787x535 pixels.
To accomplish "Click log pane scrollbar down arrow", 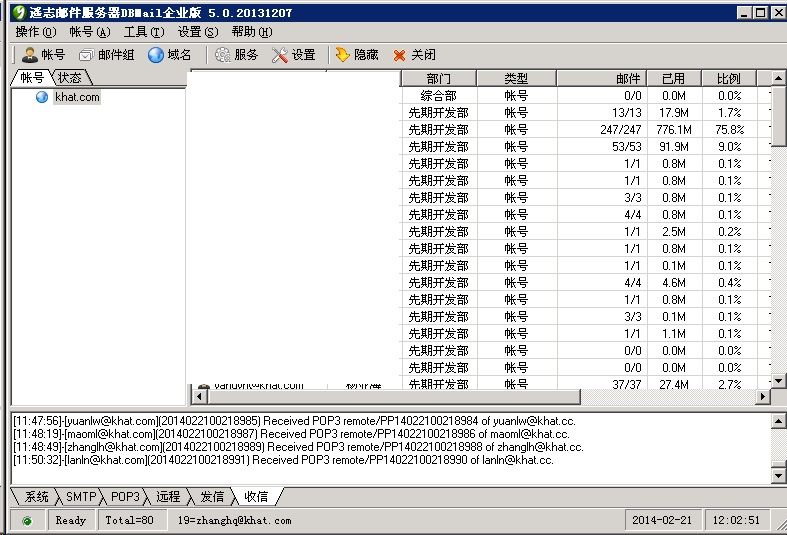I will point(778,475).
